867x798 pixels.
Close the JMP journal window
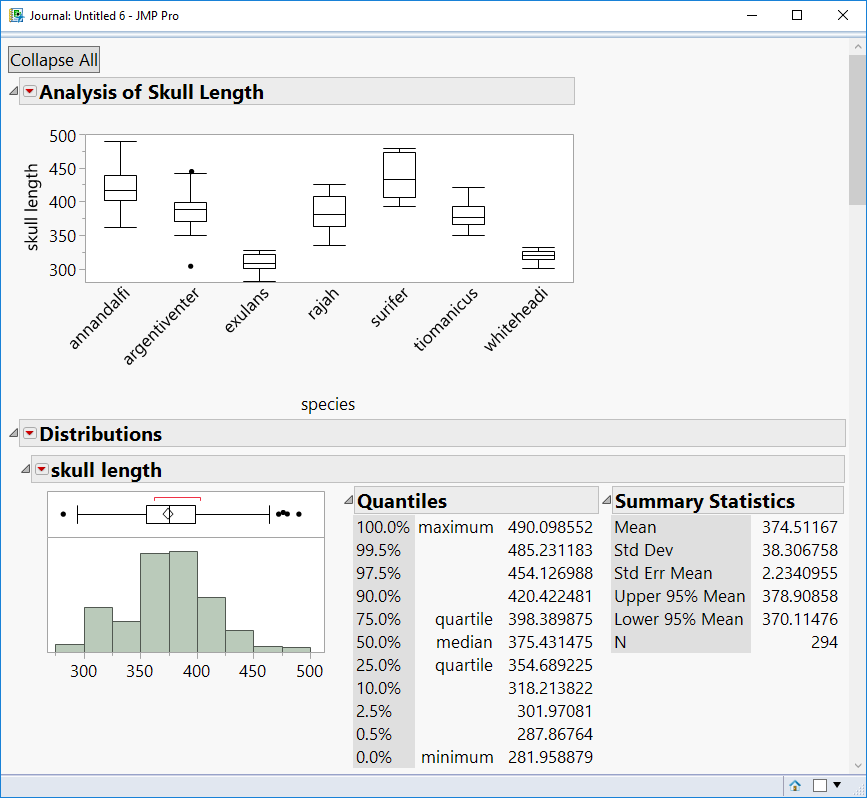click(843, 15)
